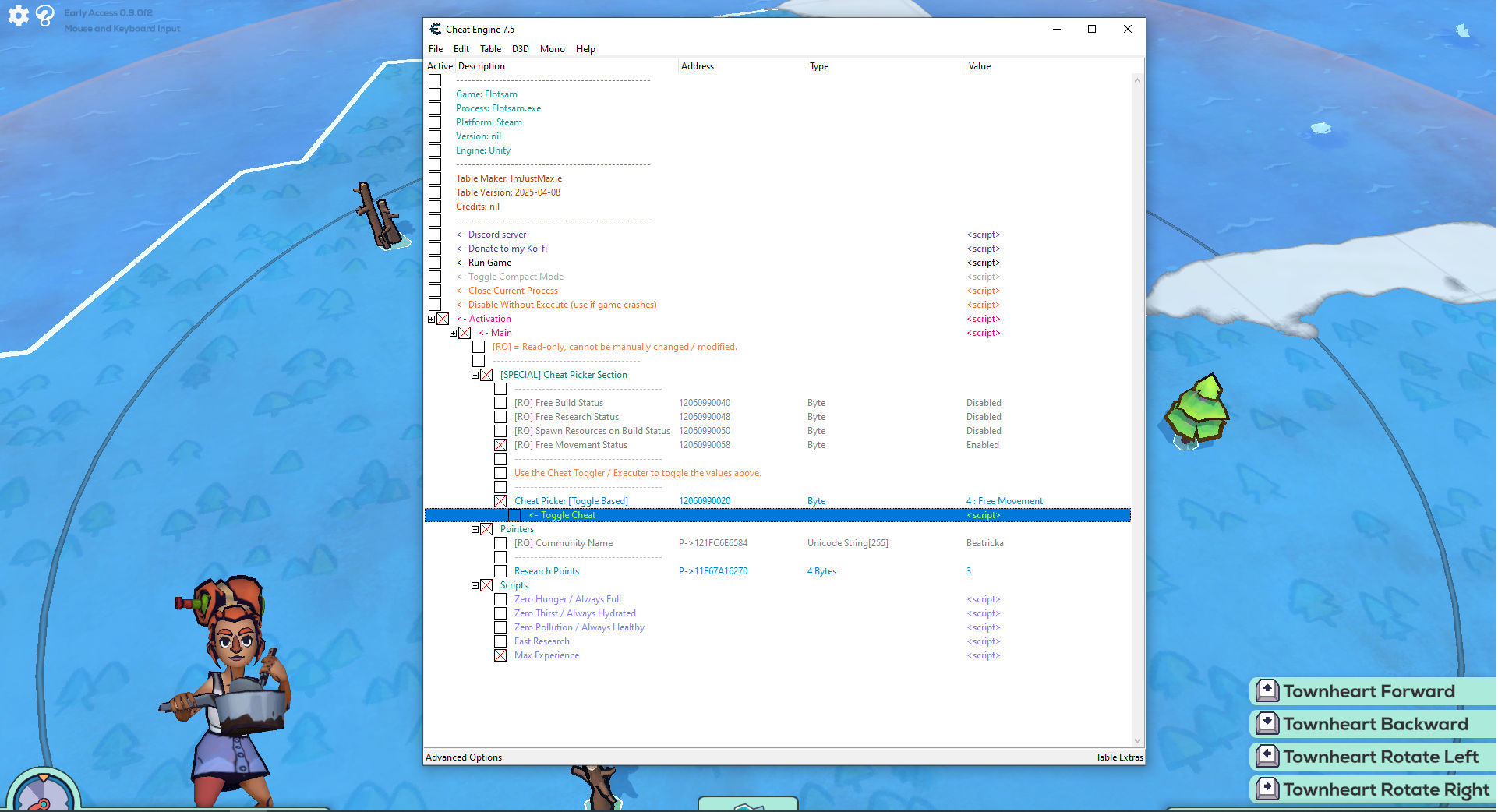Tick the Toggle Cheat checkbox

[514, 515]
